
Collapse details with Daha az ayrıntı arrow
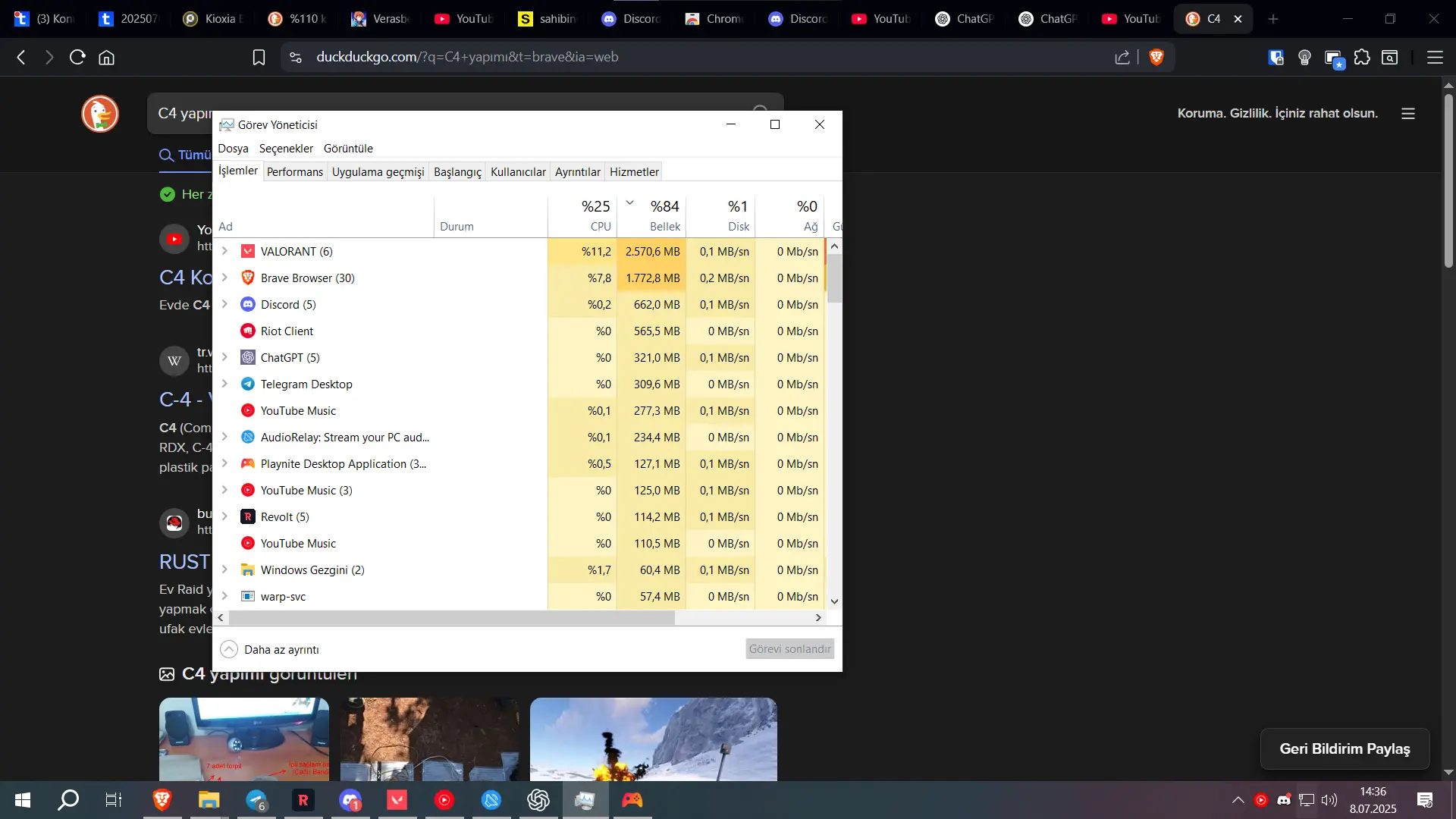tap(228, 650)
